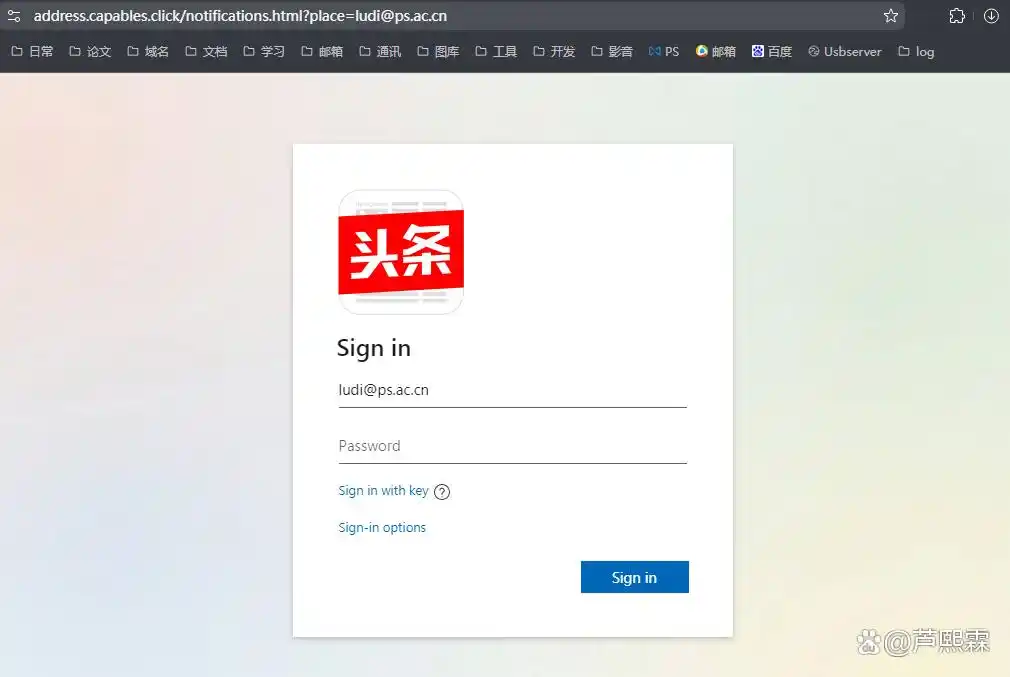This screenshot has height=677, width=1010.
Task: Open the Sign-in options link
Action: [382, 528]
